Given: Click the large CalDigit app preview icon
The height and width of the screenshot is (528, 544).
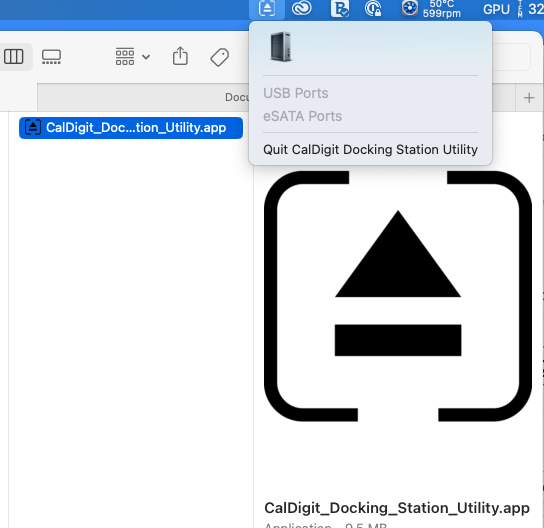Looking at the screenshot, I should (398, 296).
